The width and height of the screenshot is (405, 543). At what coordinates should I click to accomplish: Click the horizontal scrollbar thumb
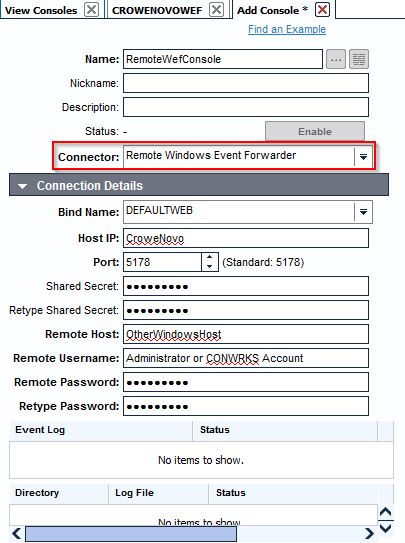131,534
